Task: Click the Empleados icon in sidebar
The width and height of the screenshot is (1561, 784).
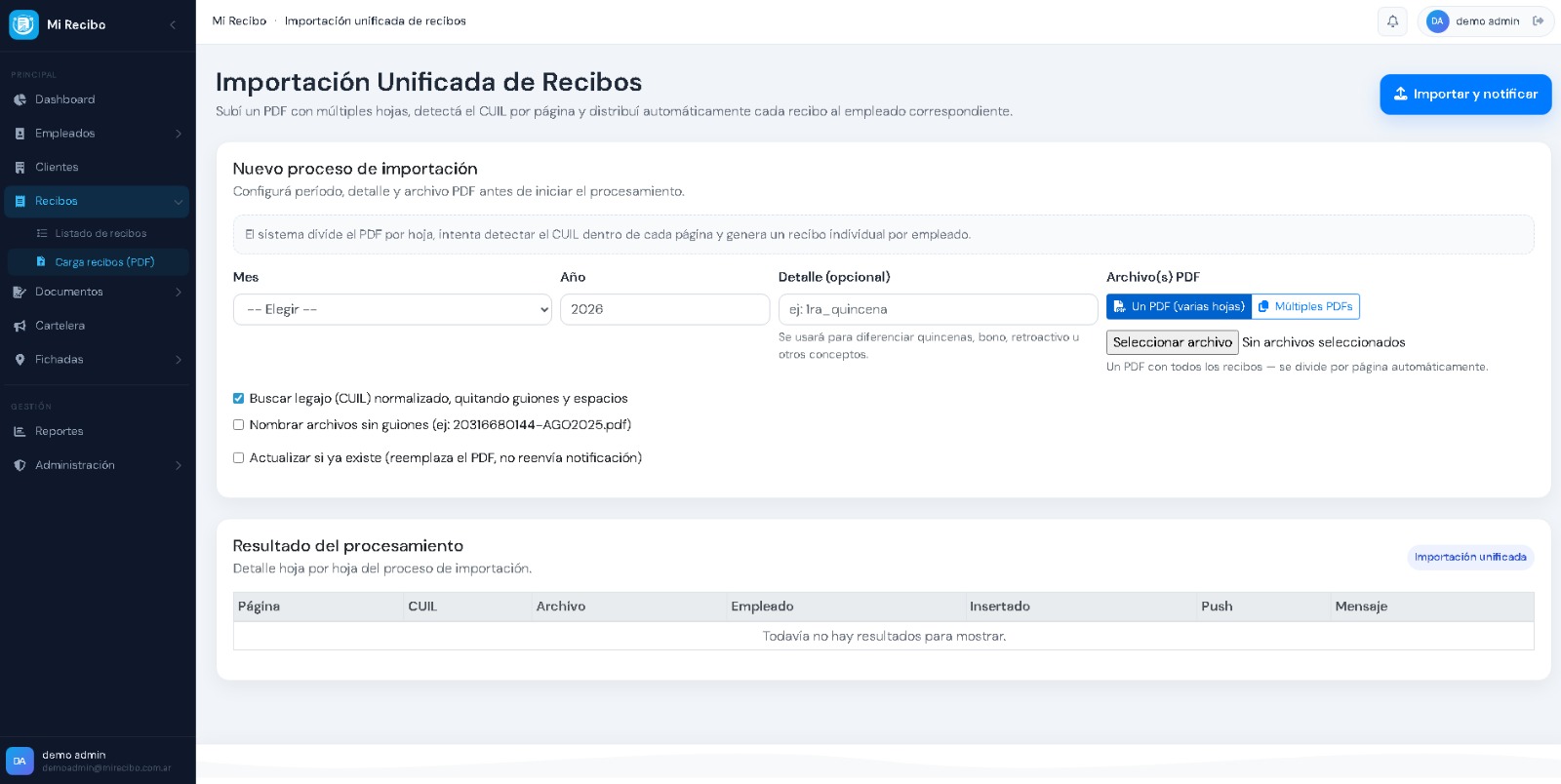Action: click(x=20, y=134)
